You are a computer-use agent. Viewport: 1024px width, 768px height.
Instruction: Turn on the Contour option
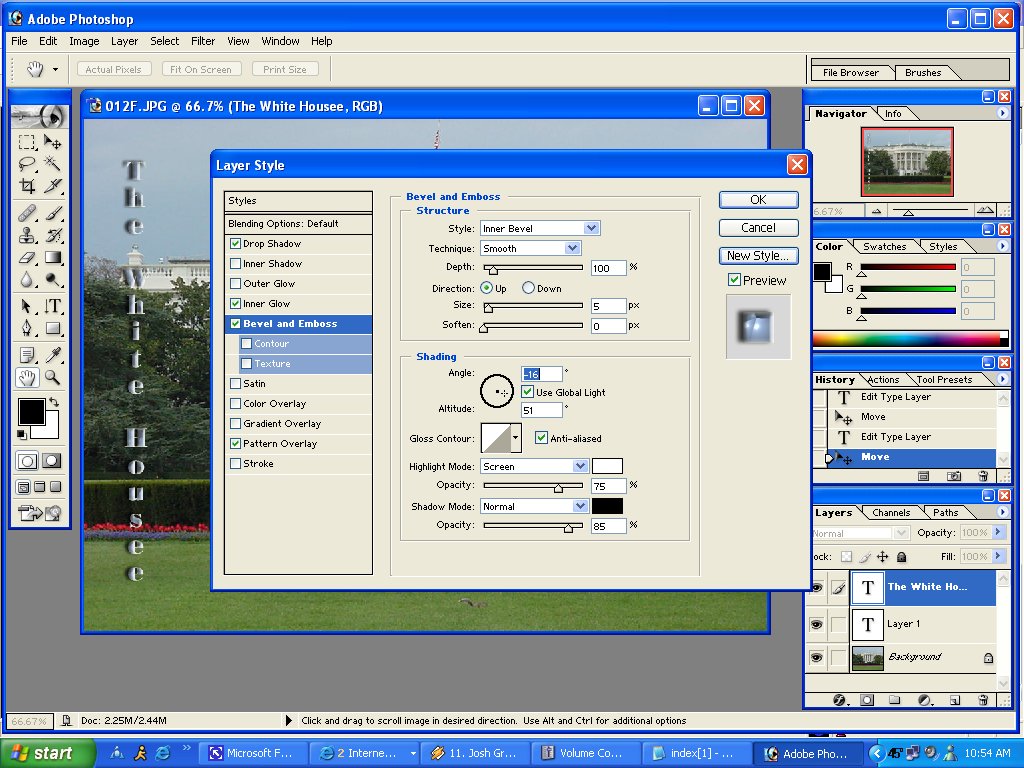click(246, 344)
